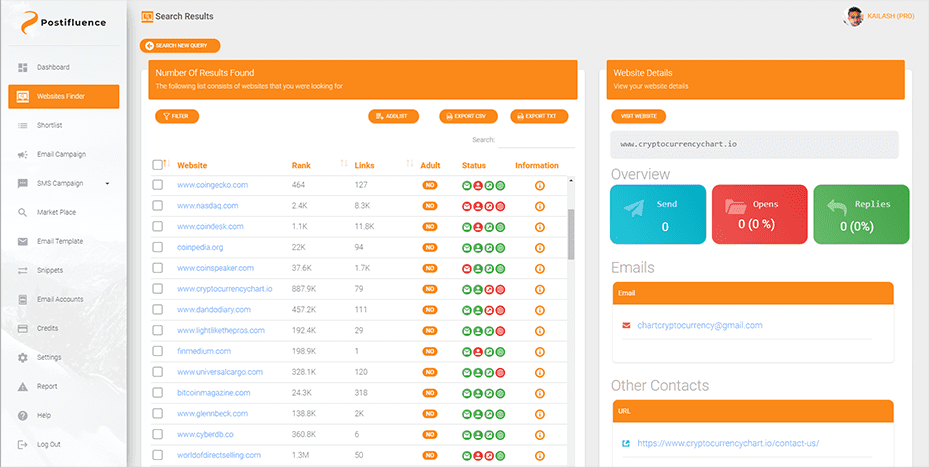Click the Log Out icon
The image size is (929, 467).
point(23,444)
